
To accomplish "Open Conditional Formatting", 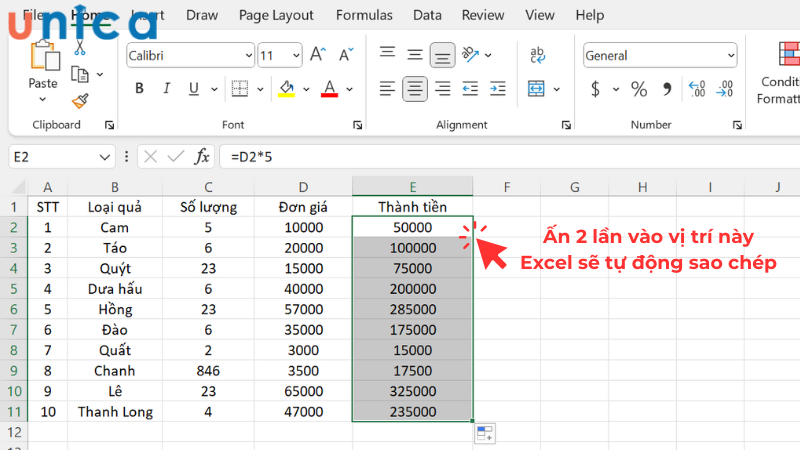I will click(781, 74).
